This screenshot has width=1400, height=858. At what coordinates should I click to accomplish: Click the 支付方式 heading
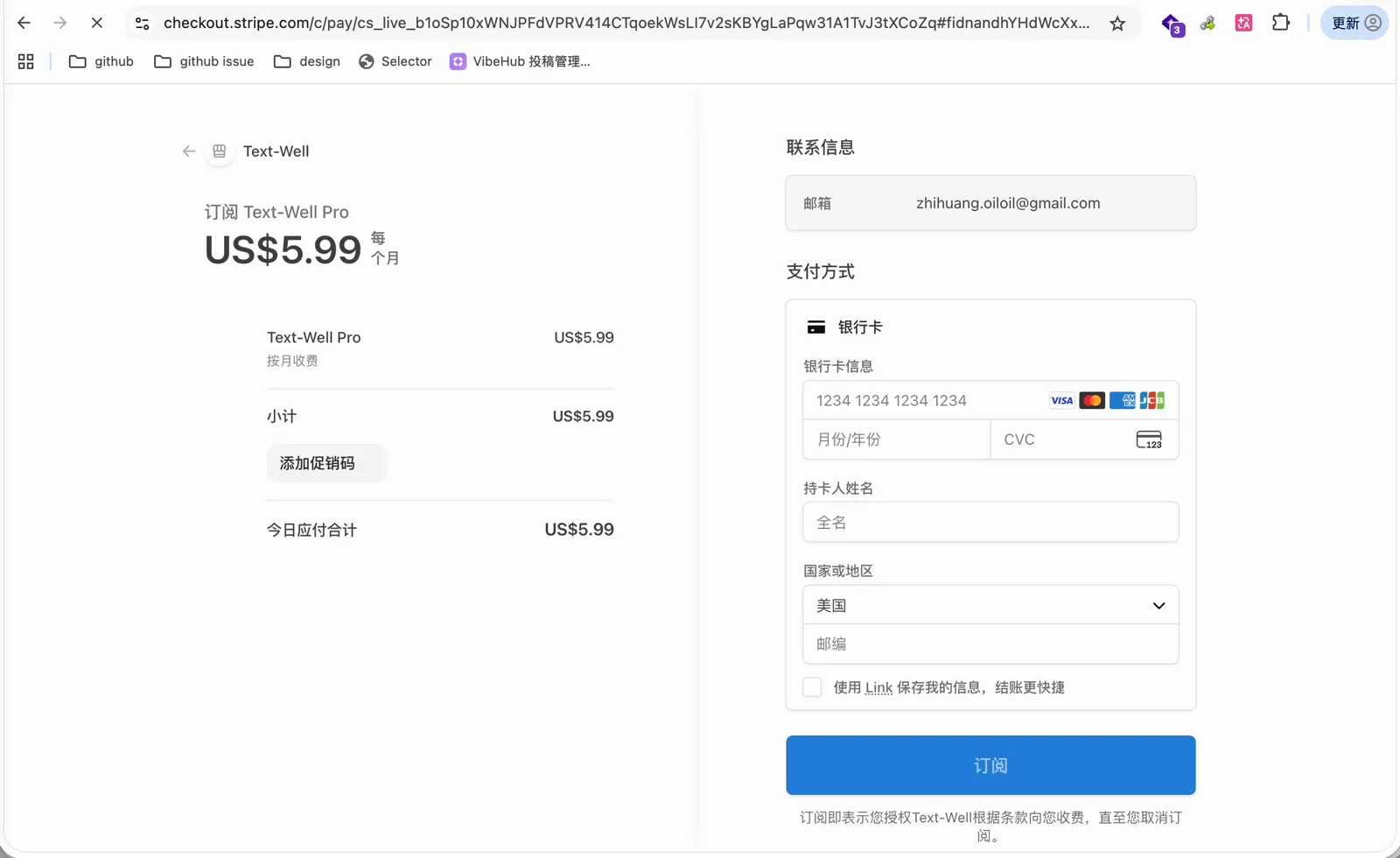pyautogui.click(x=820, y=271)
